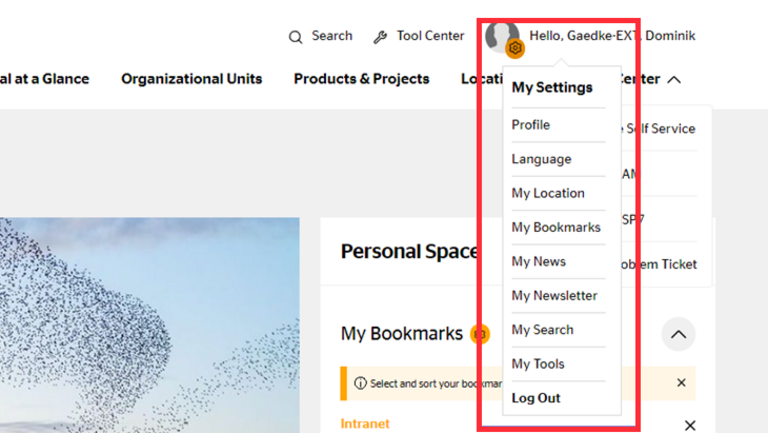Open My Newsletter from dropdown menu
The height and width of the screenshot is (433, 768).
pos(554,295)
